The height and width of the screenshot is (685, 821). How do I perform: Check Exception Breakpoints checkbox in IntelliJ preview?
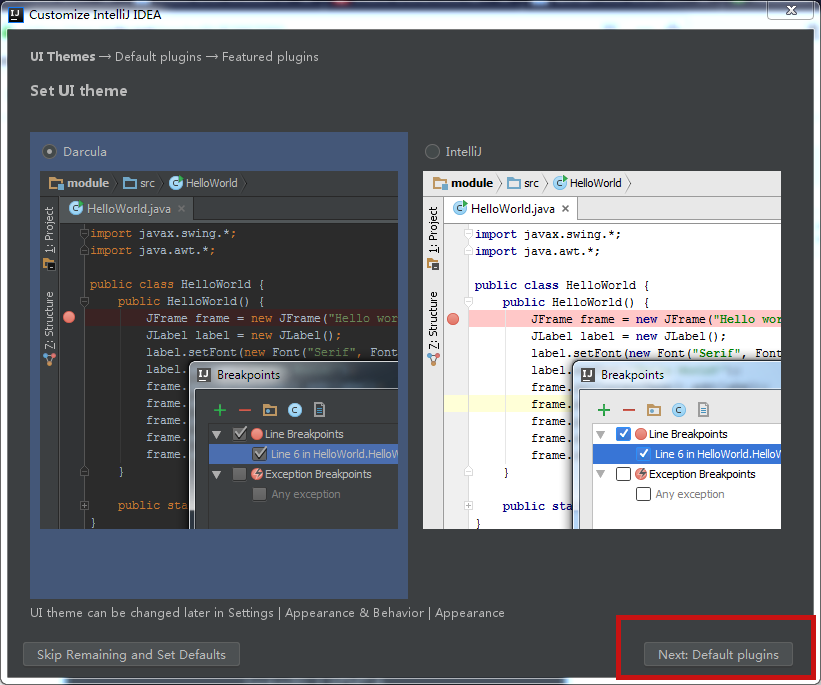coord(623,474)
